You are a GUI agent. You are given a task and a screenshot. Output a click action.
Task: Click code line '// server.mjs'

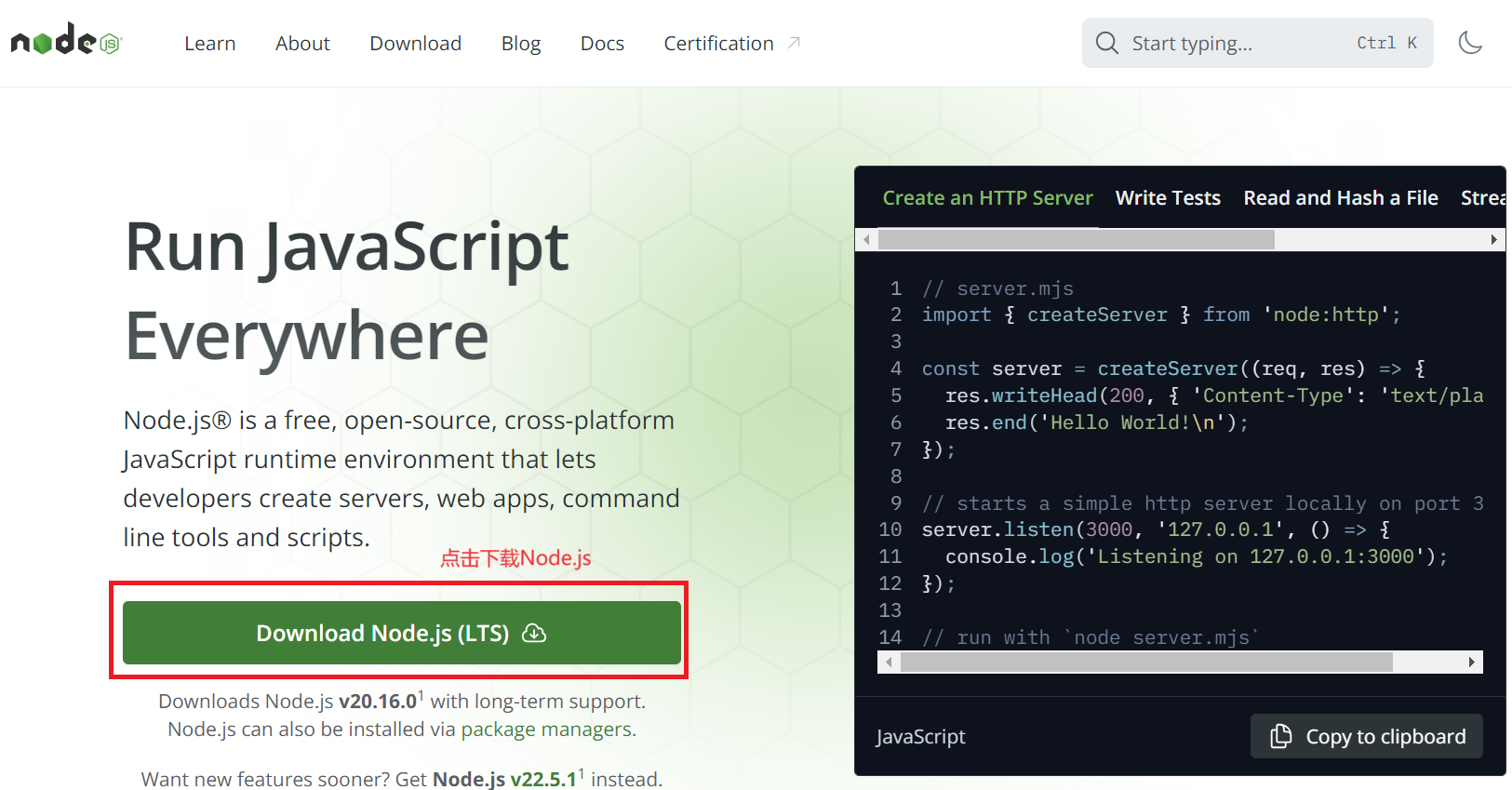997,288
